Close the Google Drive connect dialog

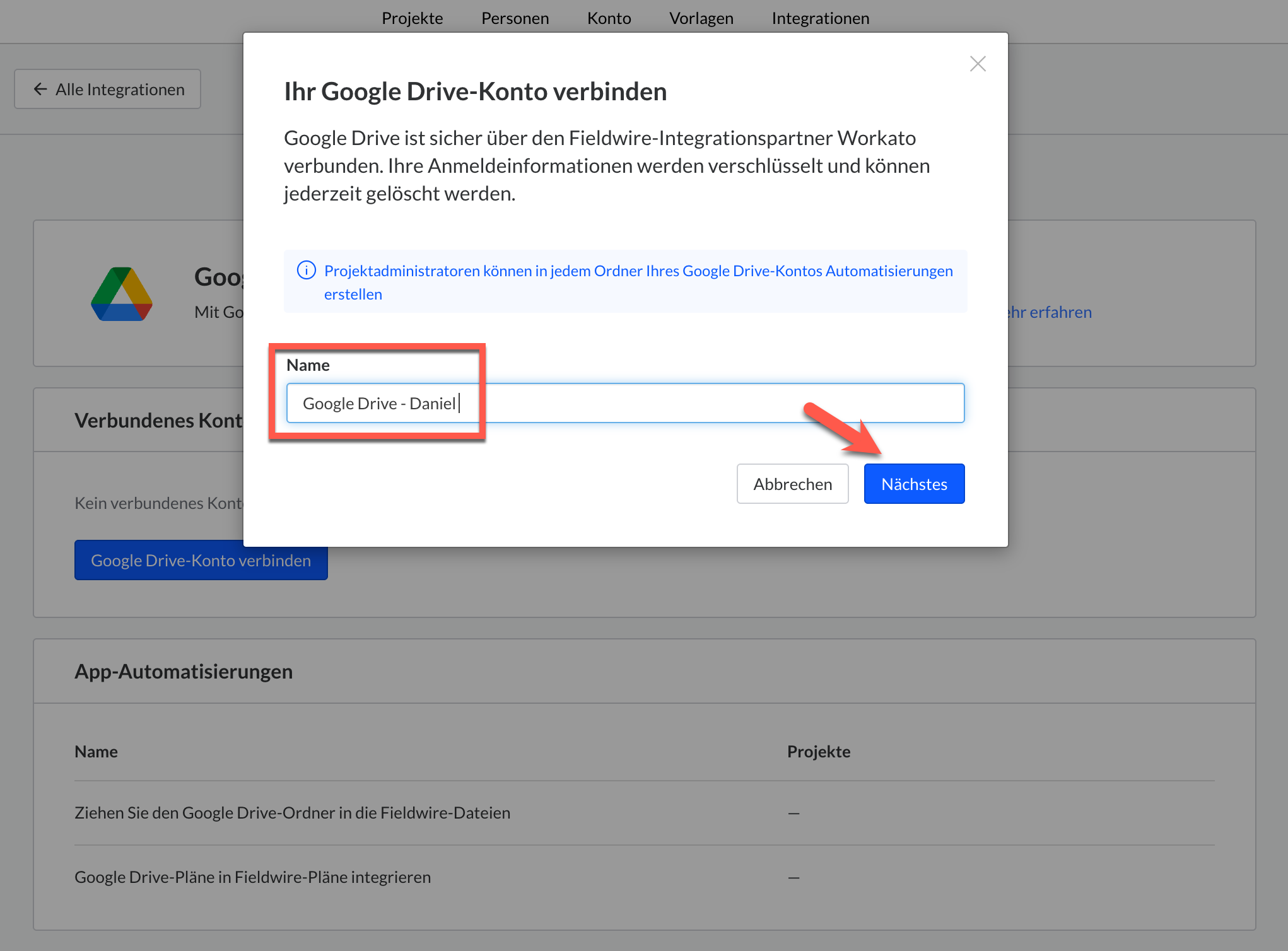(978, 64)
